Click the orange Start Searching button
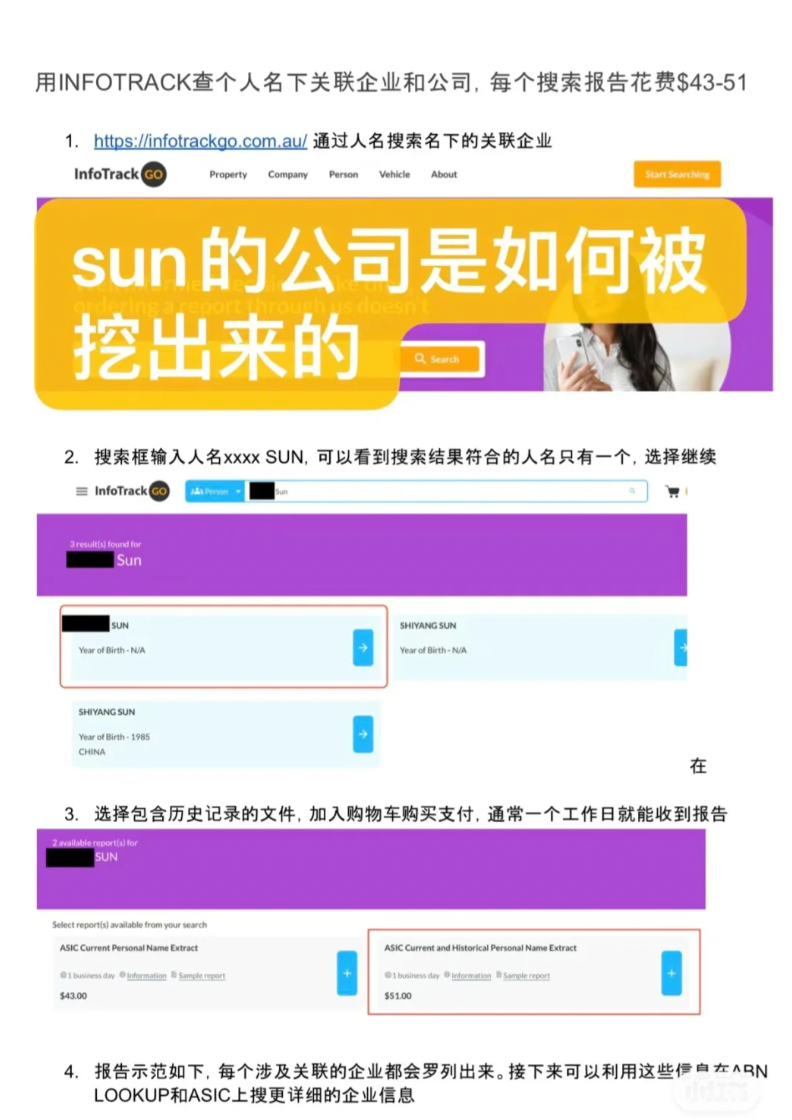792x1120 pixels. tap(677, 174)
